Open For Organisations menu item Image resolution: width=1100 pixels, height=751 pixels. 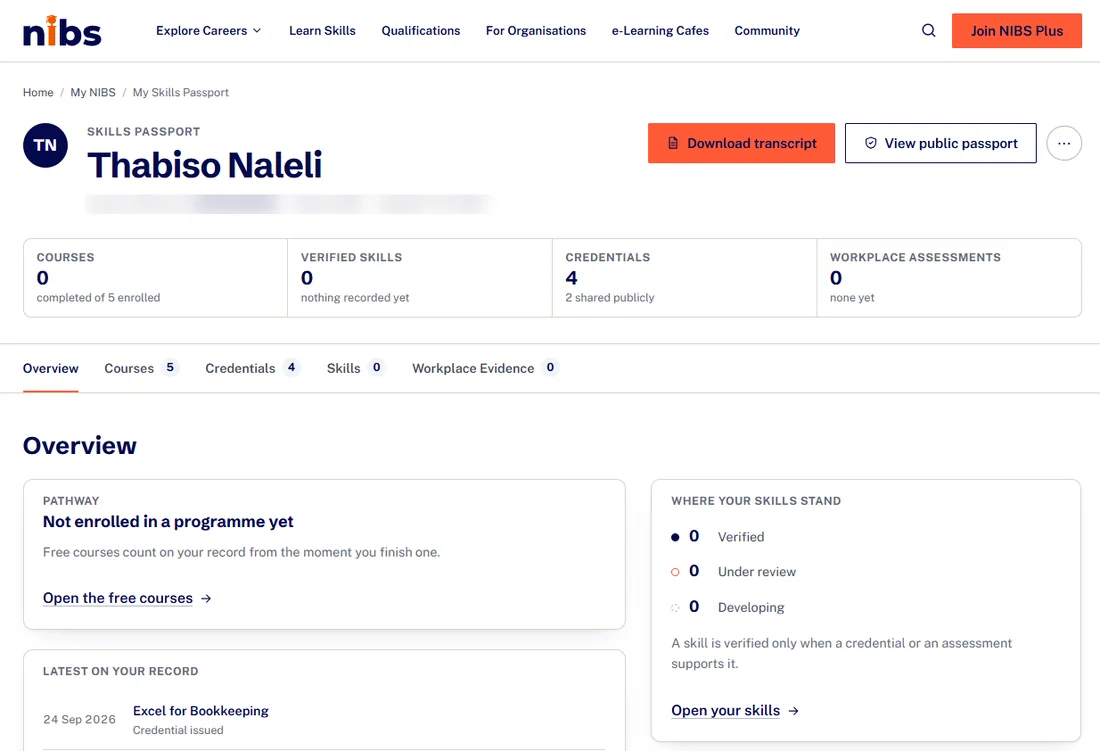(536, 31)
